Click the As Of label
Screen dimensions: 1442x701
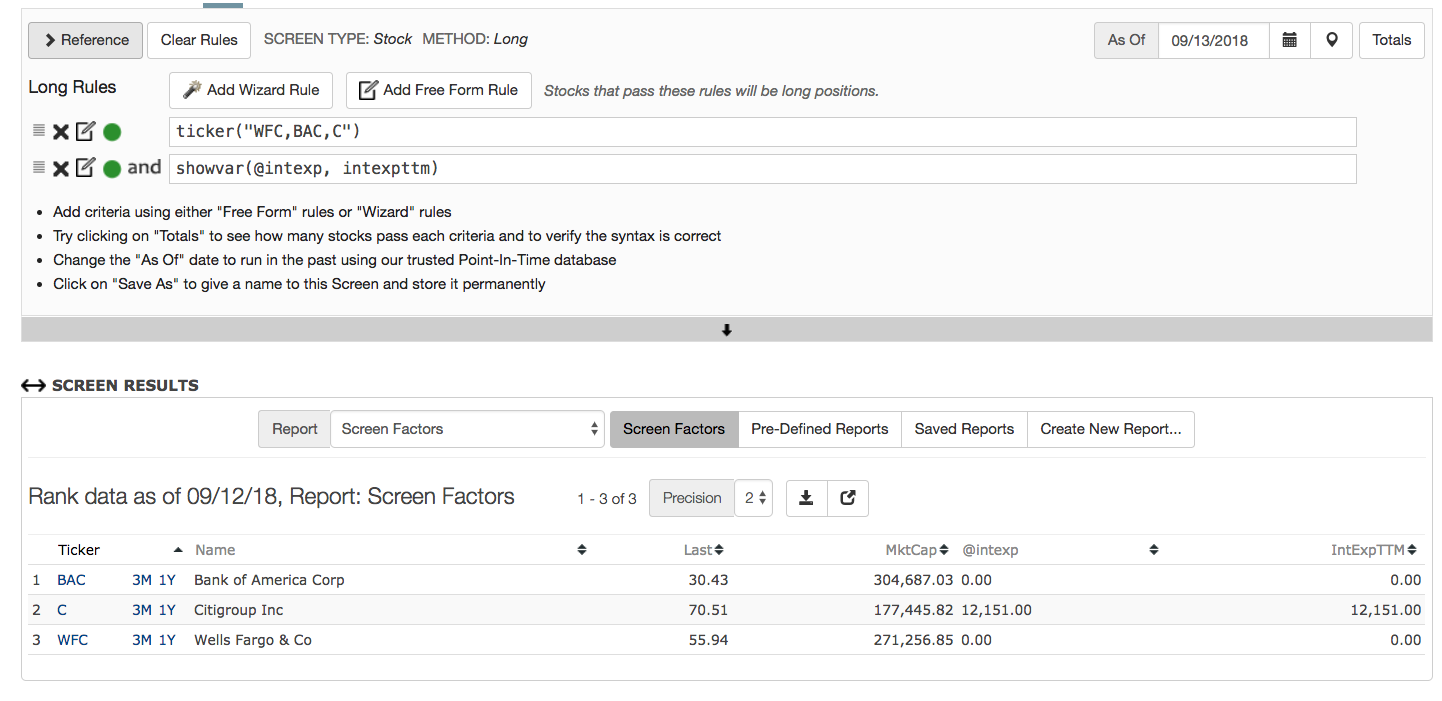tap(1126, 40)
